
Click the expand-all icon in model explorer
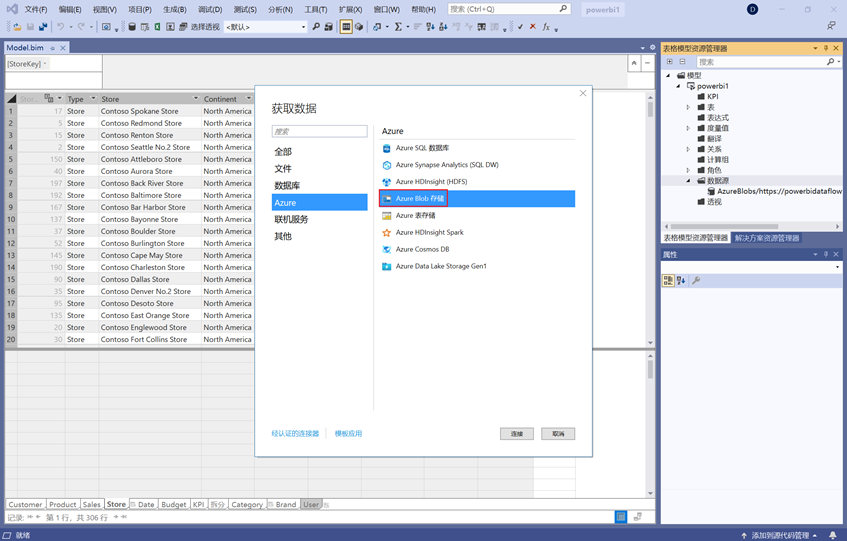[670, 62]
